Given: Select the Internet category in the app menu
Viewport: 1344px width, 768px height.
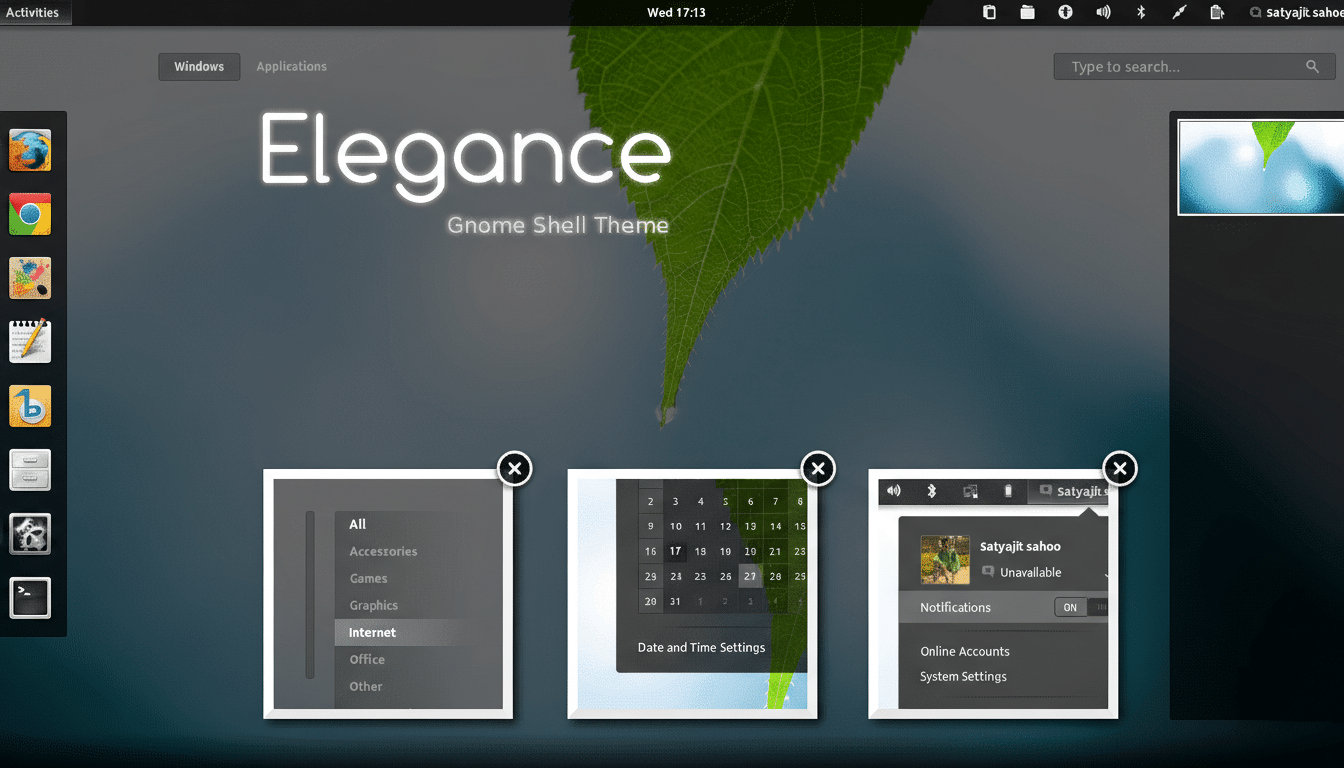Looking at the screenshot, I should point(371,632).
